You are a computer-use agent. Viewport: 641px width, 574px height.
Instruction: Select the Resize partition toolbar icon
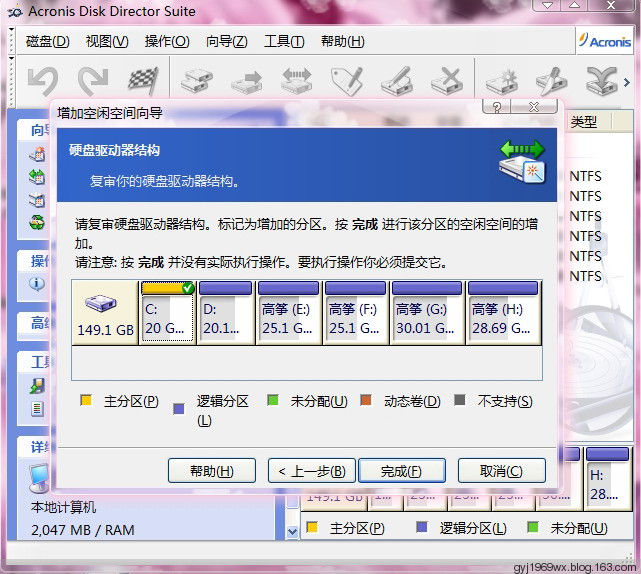tap(297, 80)
